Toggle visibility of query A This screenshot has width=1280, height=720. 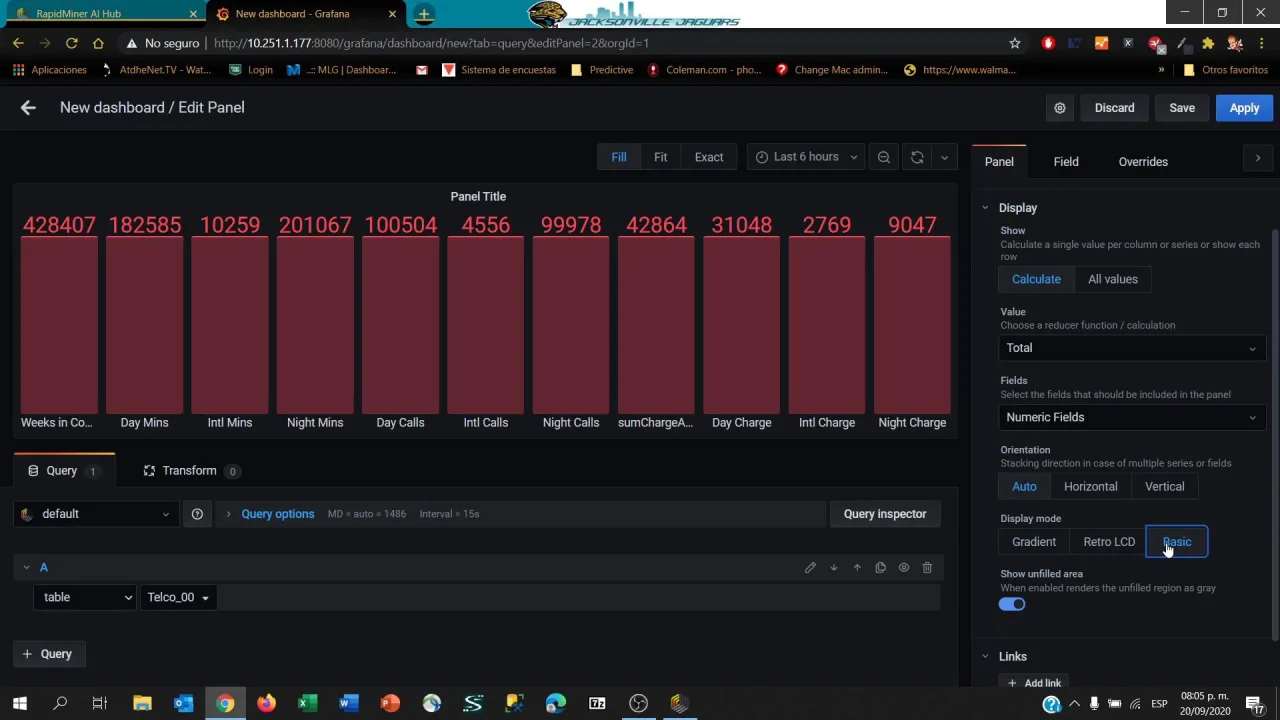click(904, 568)
